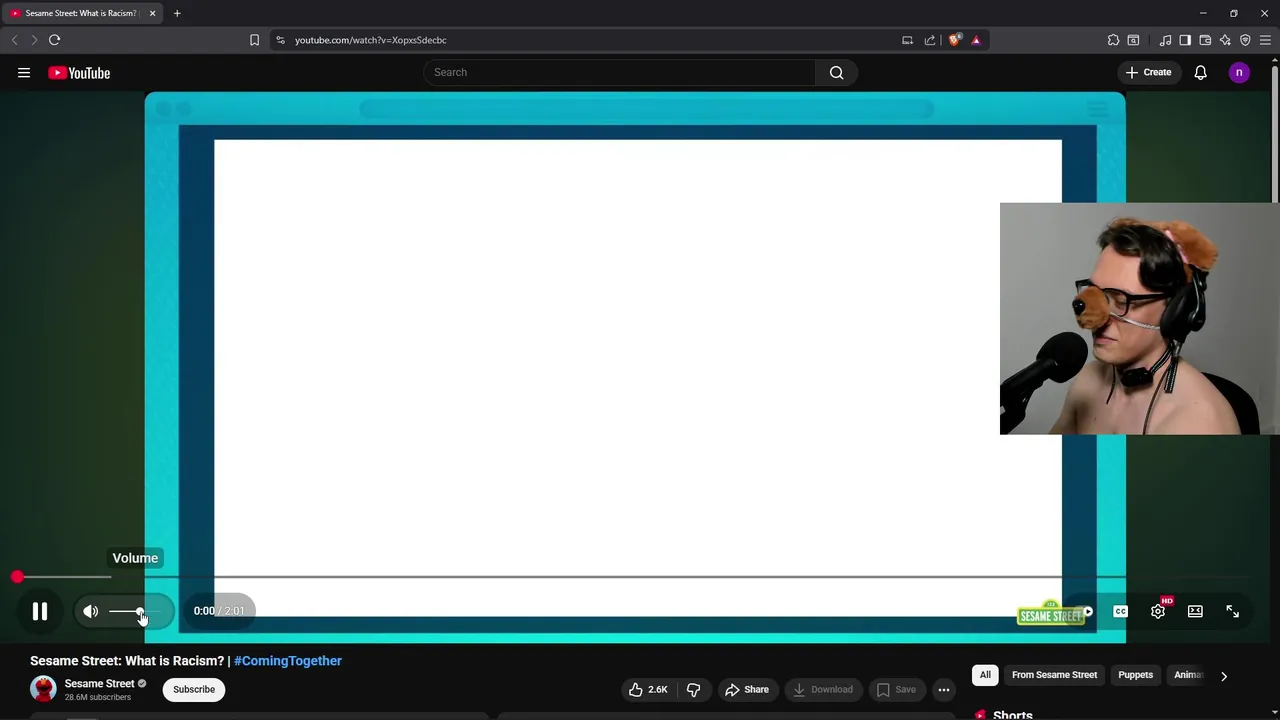Install the page as app icon

pos(907,40)
